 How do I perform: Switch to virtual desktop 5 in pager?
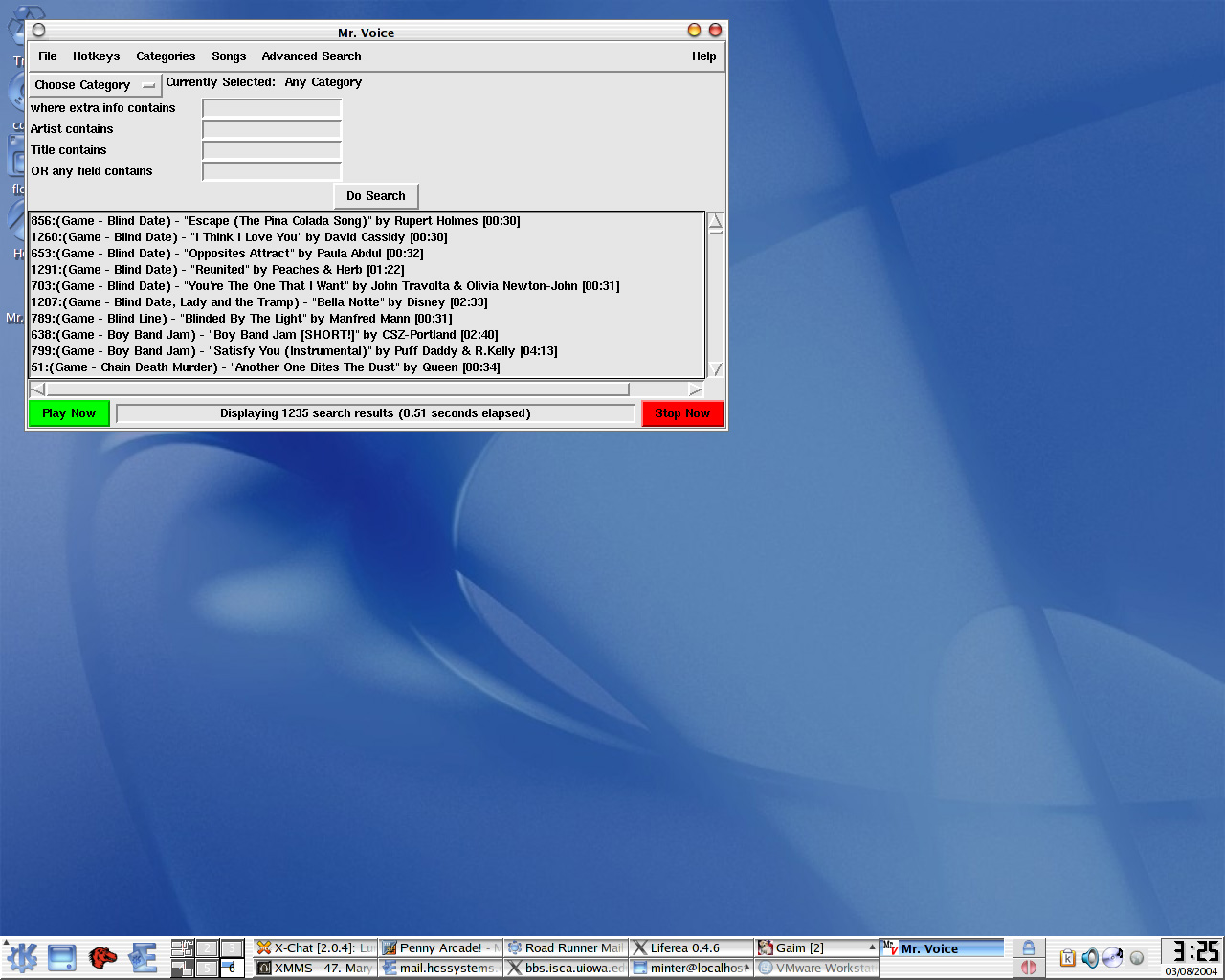207,968
